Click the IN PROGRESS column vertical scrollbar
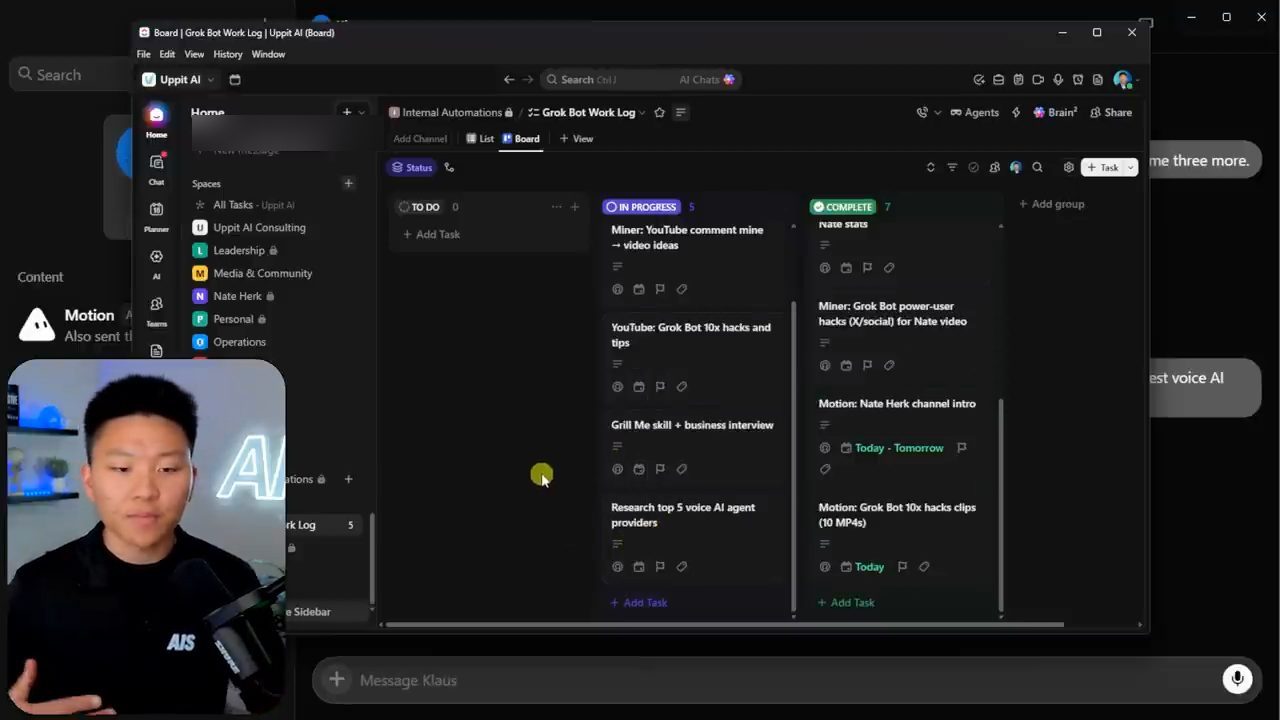 coord(794,455)
